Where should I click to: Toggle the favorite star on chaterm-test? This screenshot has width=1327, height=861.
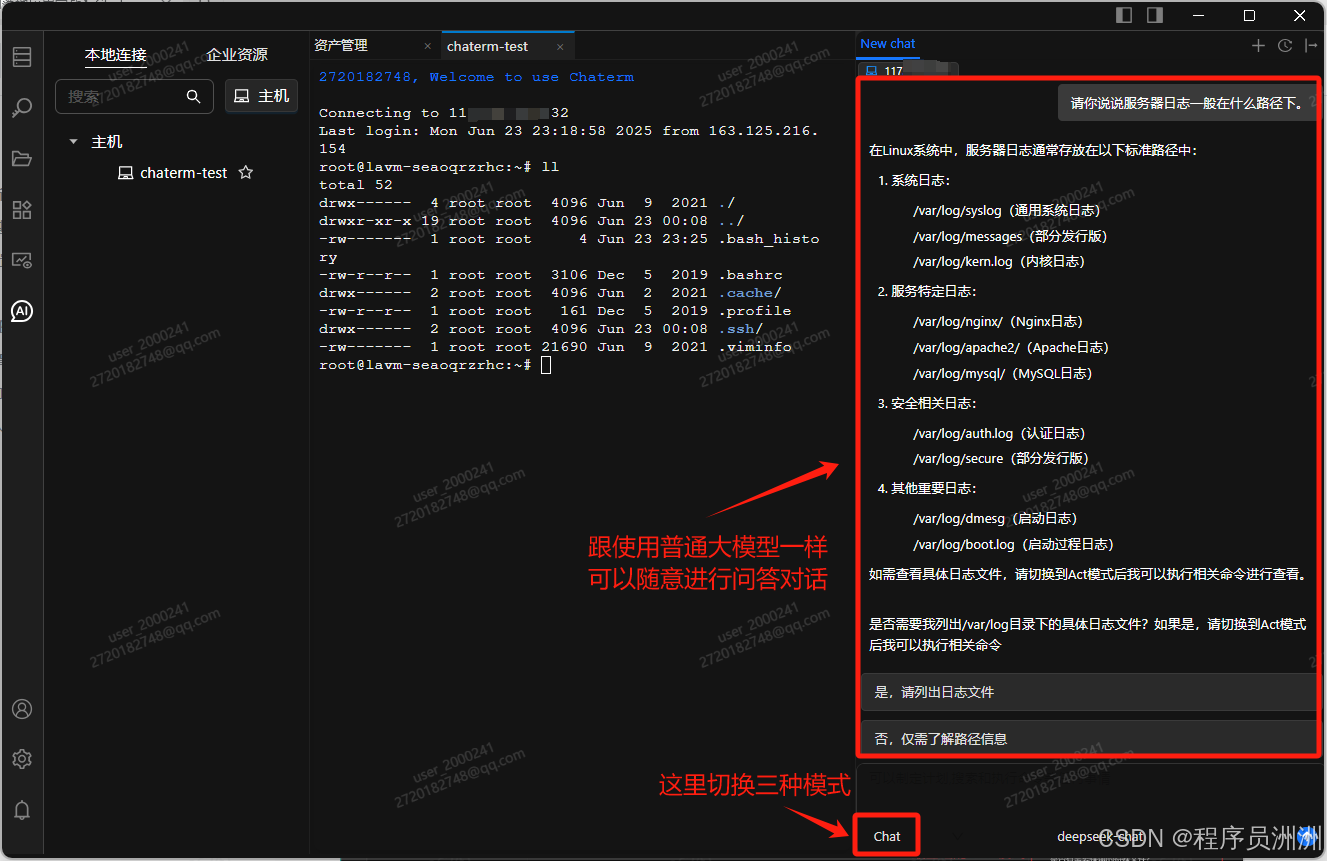(245, 172)
